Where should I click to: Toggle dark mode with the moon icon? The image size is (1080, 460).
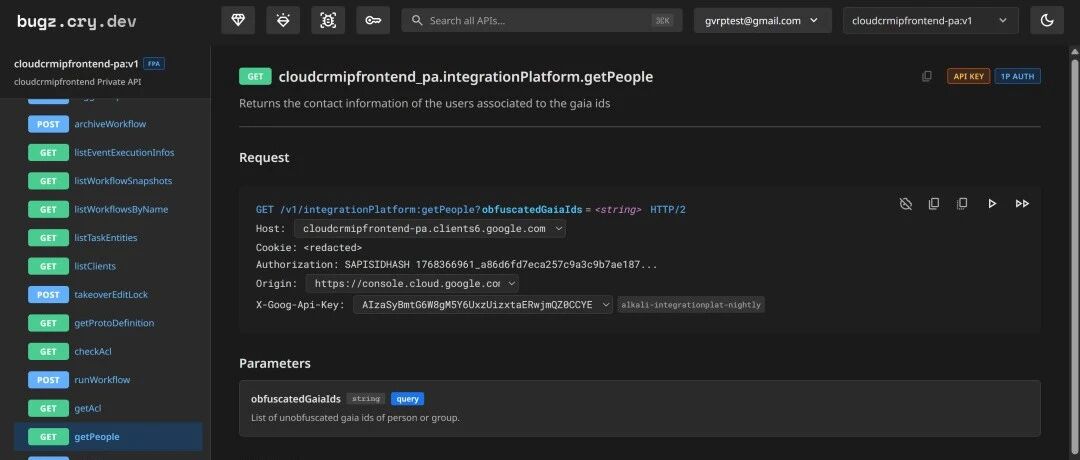point(1047,21)
